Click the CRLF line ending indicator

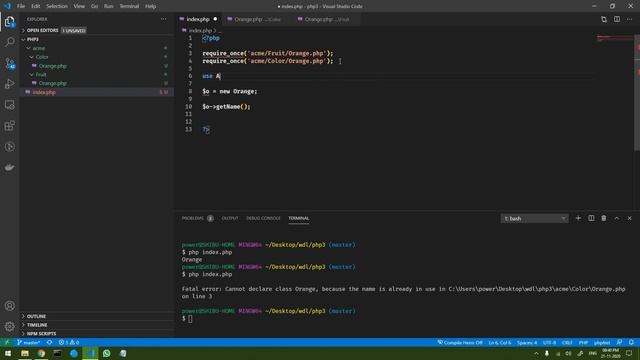coord(567,342)
